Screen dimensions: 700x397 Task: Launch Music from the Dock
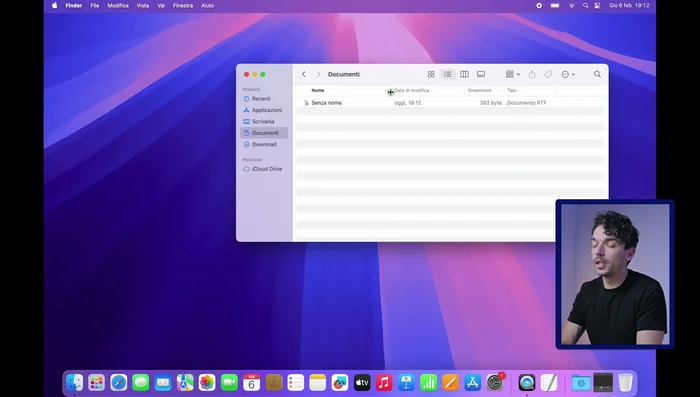coord(384,383)
